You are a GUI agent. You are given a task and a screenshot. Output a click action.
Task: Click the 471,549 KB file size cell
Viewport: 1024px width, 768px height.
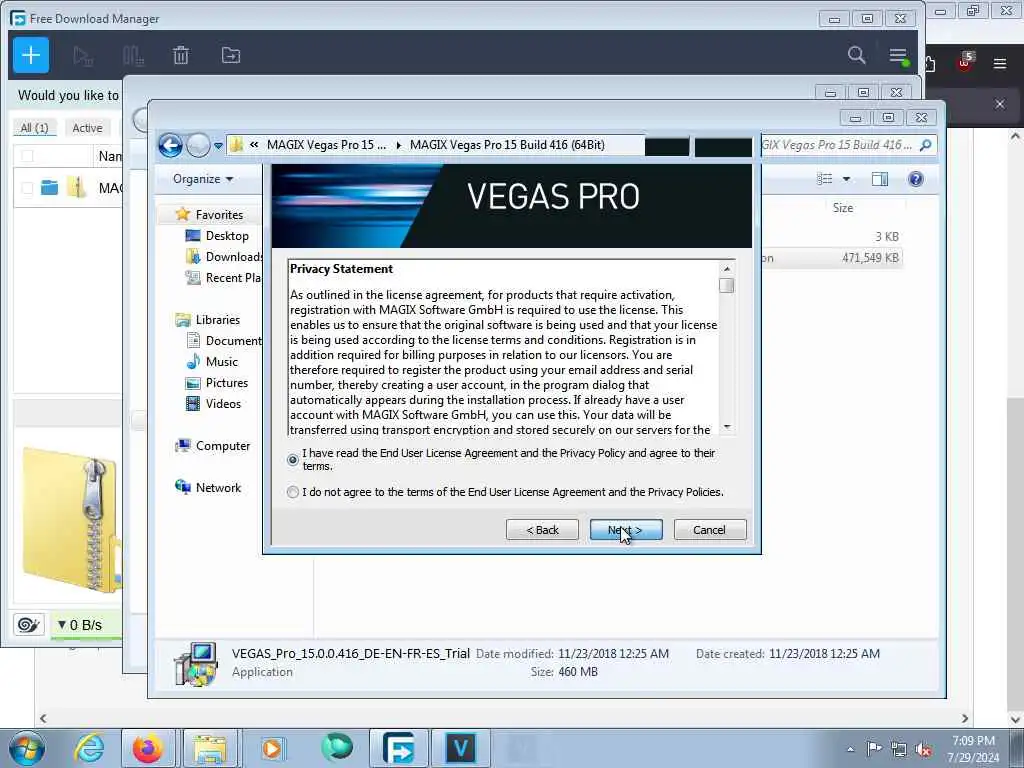(870, 258)
